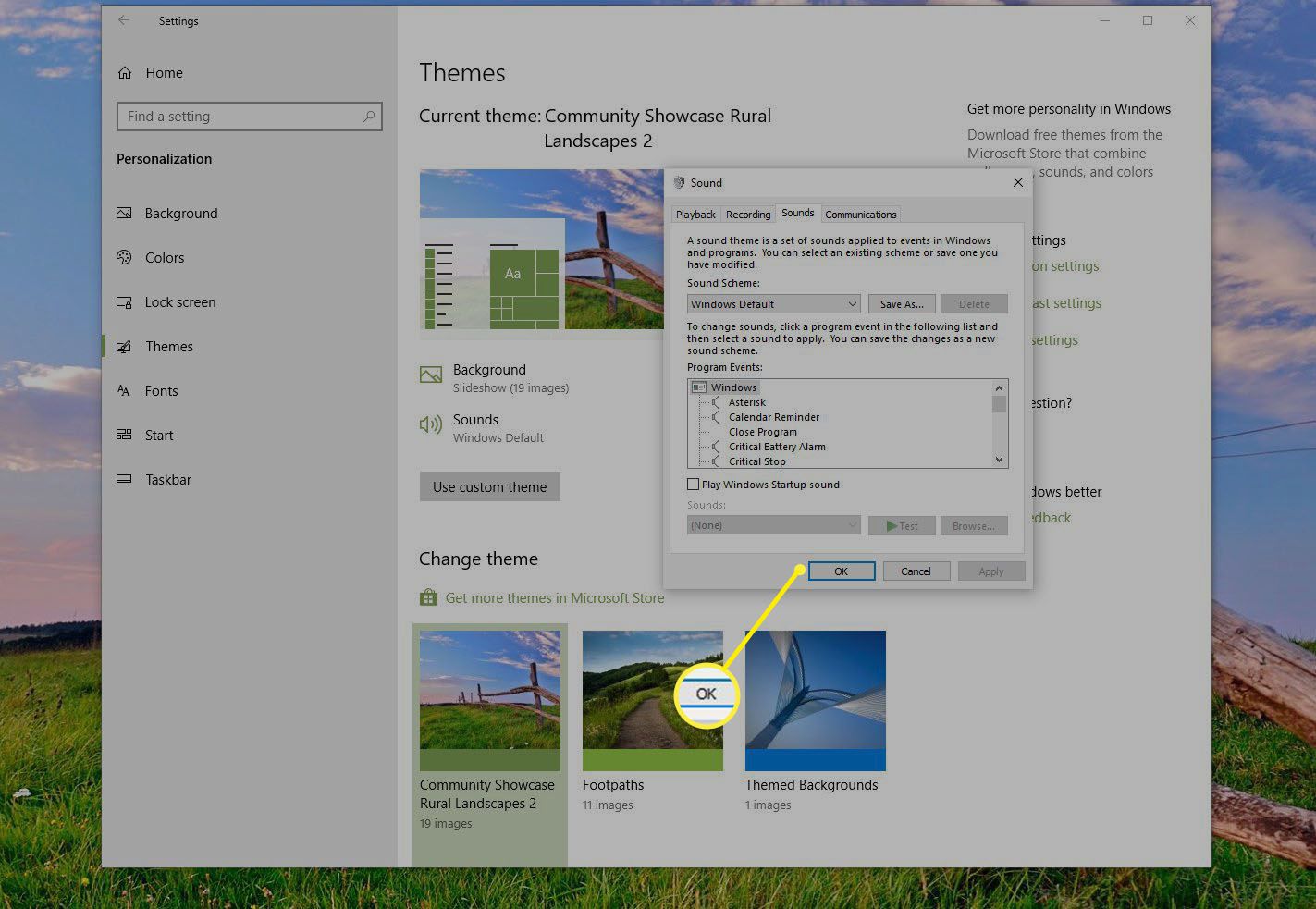Click the speaker icon beside Calendar Reminder
Screen dimensions: 1316x909
pyautogui.click(x=715, y=417)
